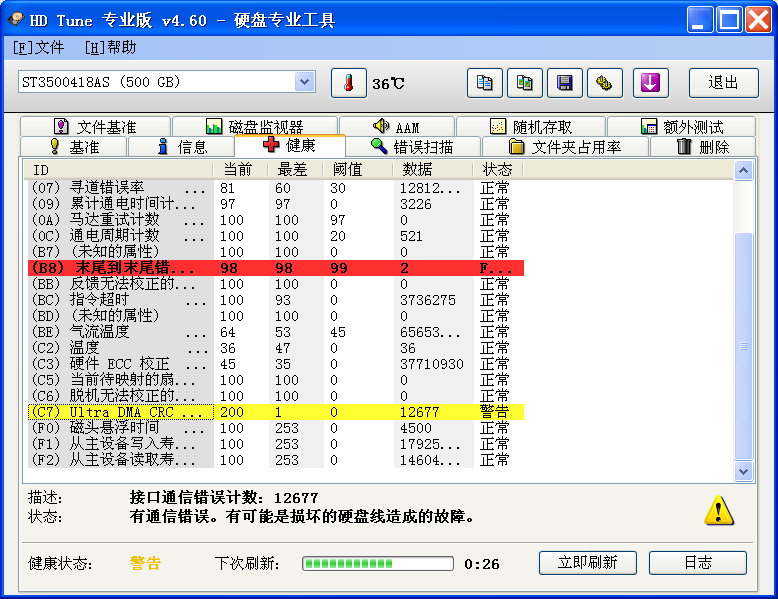The image size is (778, 599).
Task: Select the (09) 累计通电时间计 row
Action: [x=276, y=204]
